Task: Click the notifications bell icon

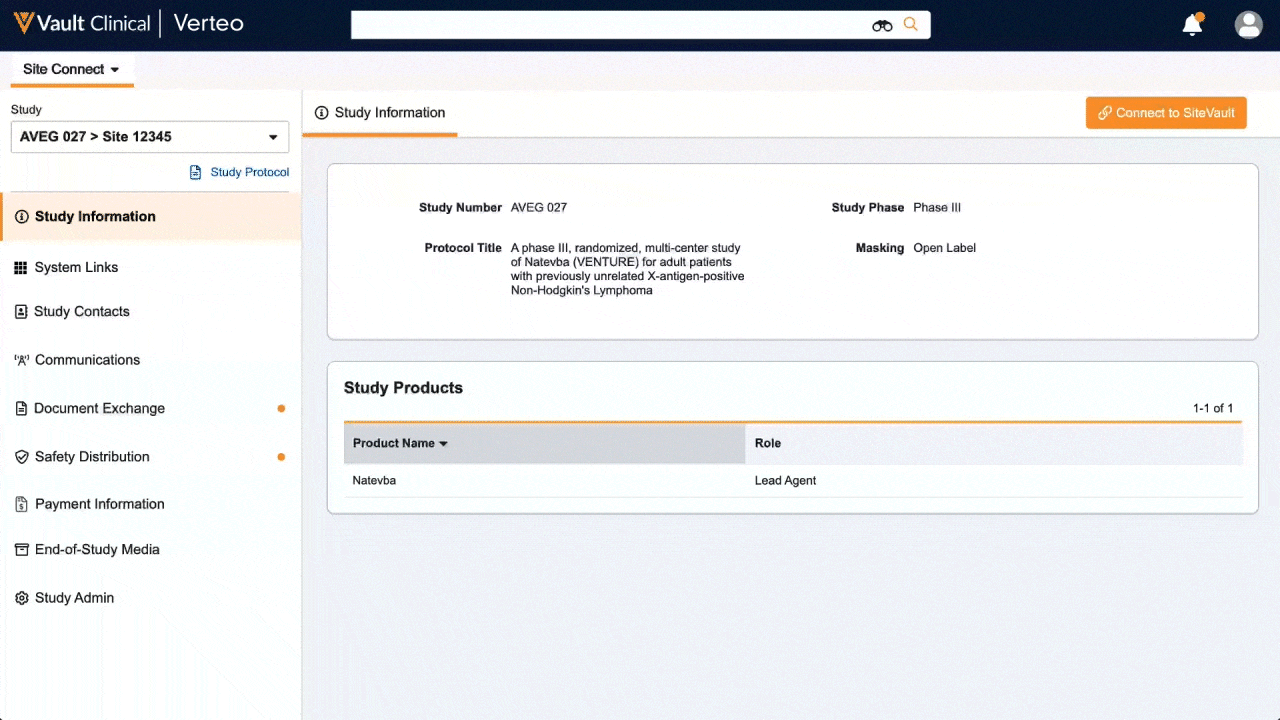Action: pyautogui.click(x=1192, y=25)
